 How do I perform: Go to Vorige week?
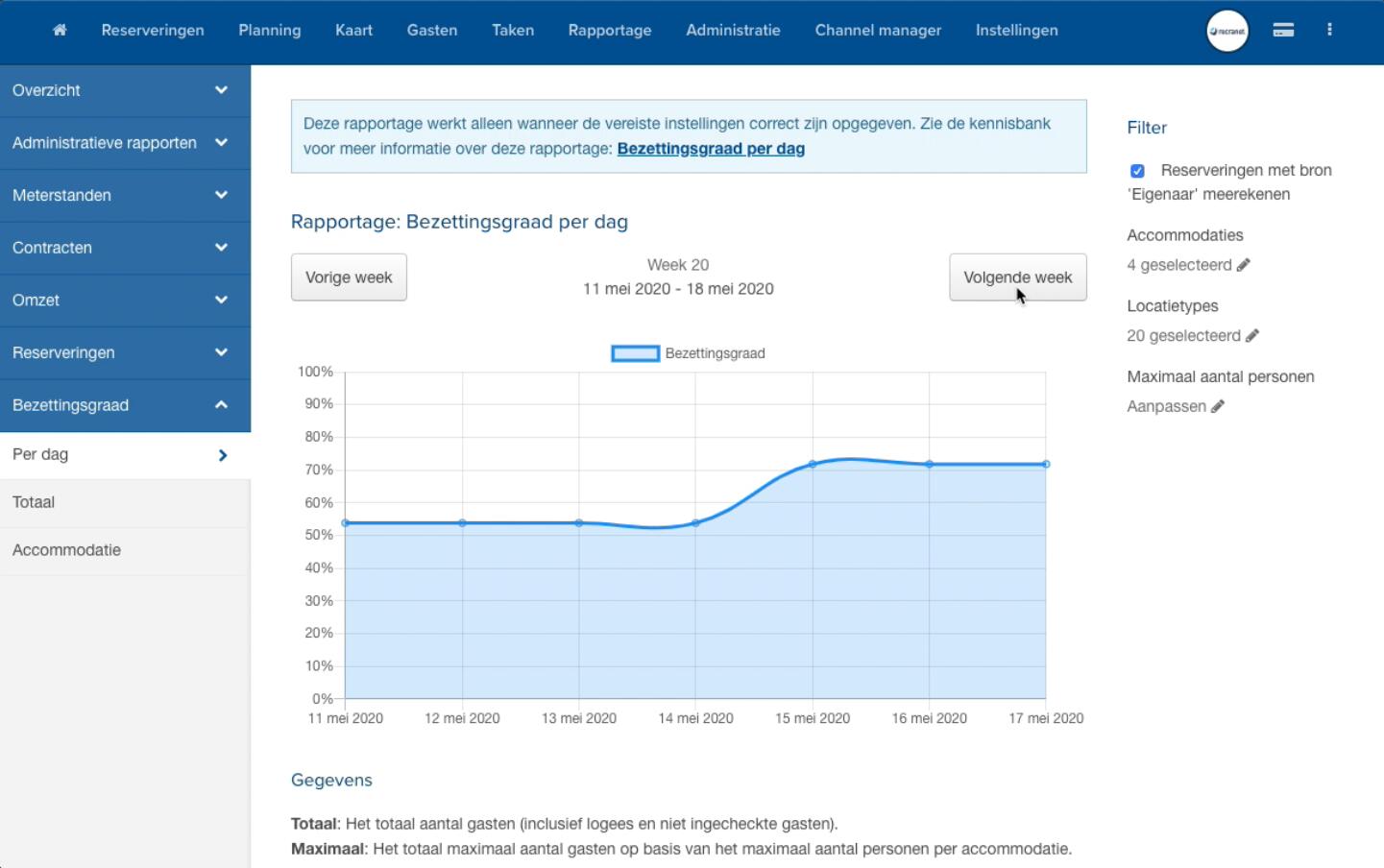click(349, 277)
